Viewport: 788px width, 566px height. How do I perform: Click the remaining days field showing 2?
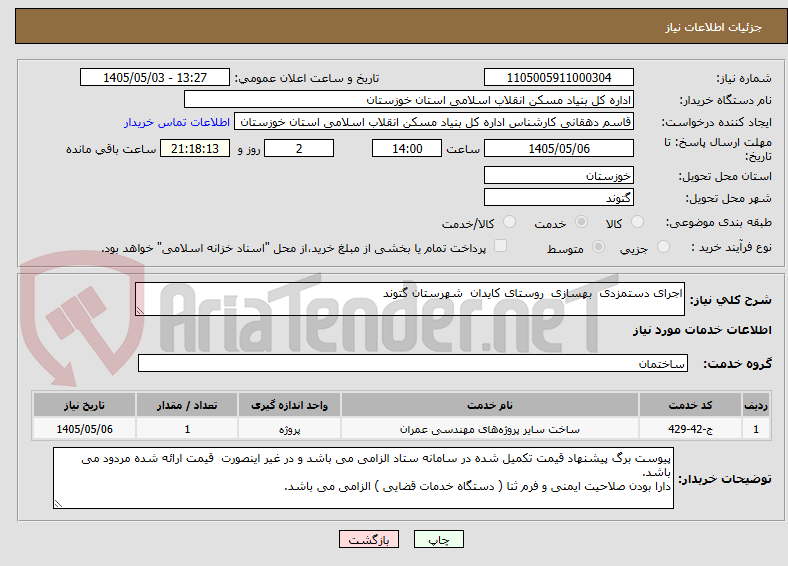click(299, 148)
